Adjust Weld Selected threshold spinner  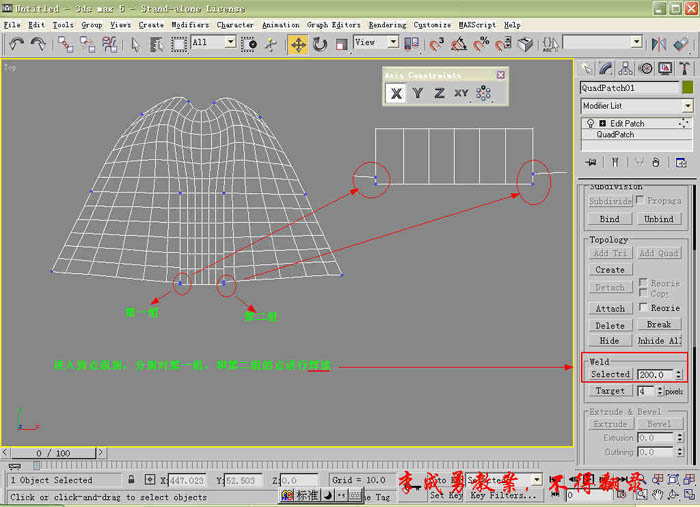(679, 374)
